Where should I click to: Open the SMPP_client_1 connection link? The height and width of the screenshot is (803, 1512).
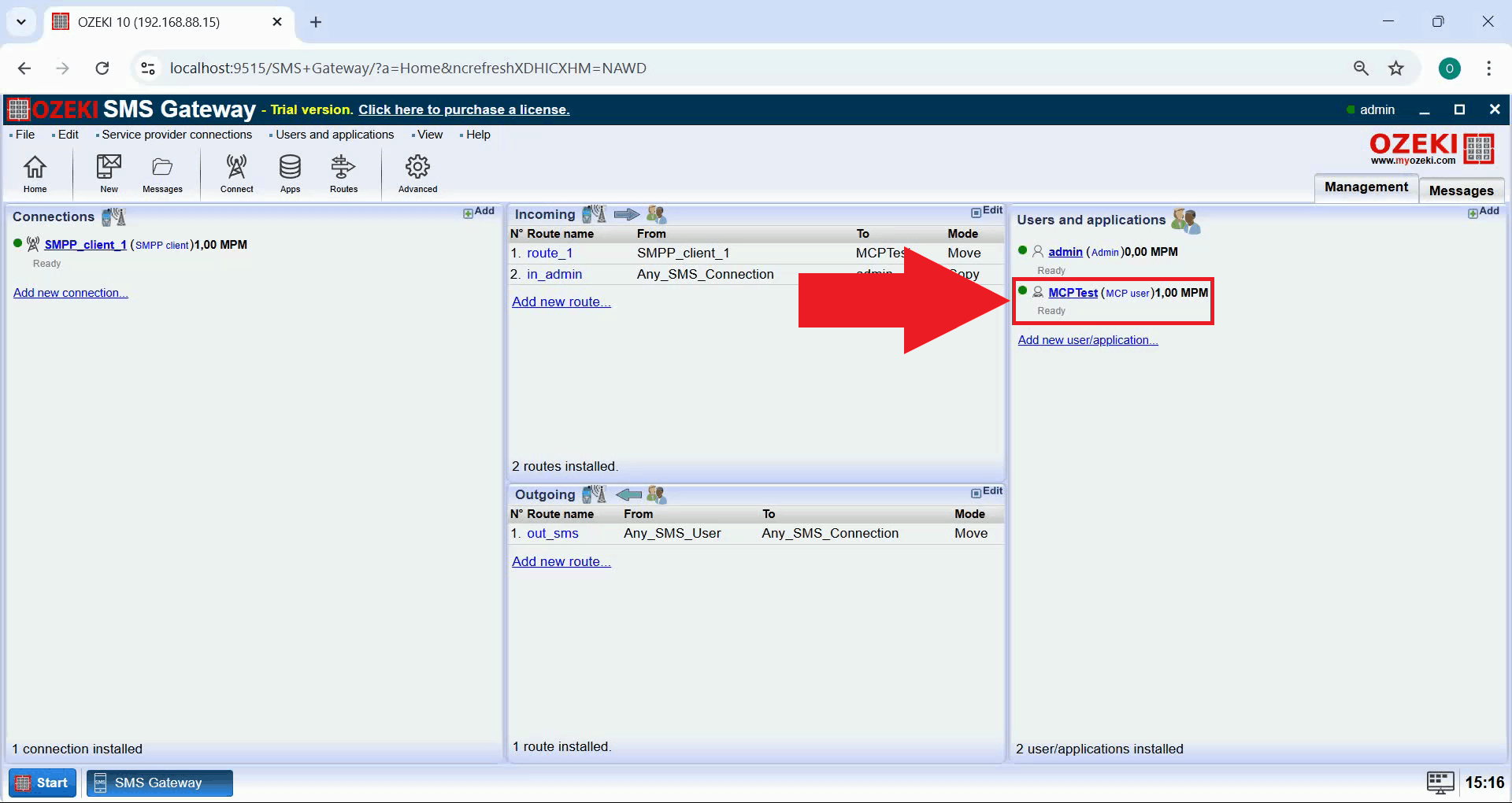click(x=85, y=245)
